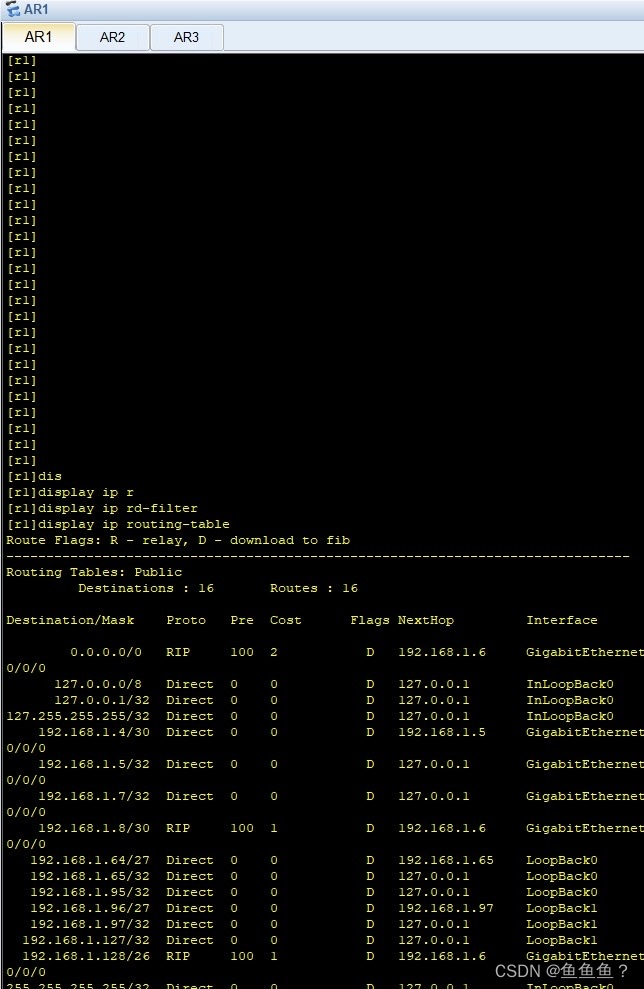Click the 127.0.0.0/8 destination entry

point(98,684)
